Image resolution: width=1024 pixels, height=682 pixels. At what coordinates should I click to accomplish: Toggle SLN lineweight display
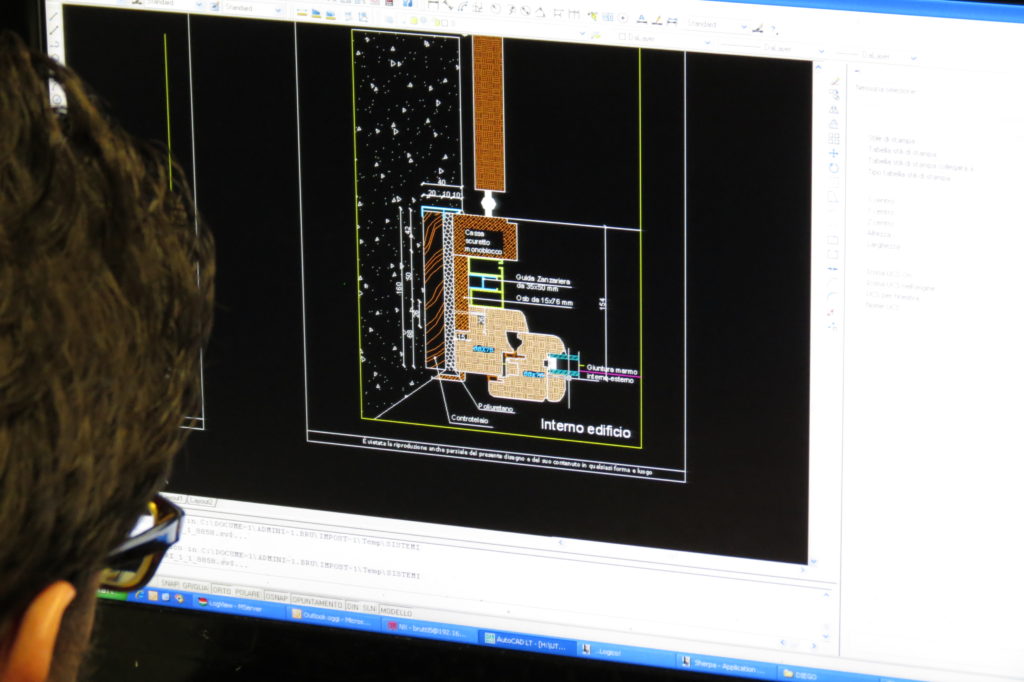click(370, 608)
